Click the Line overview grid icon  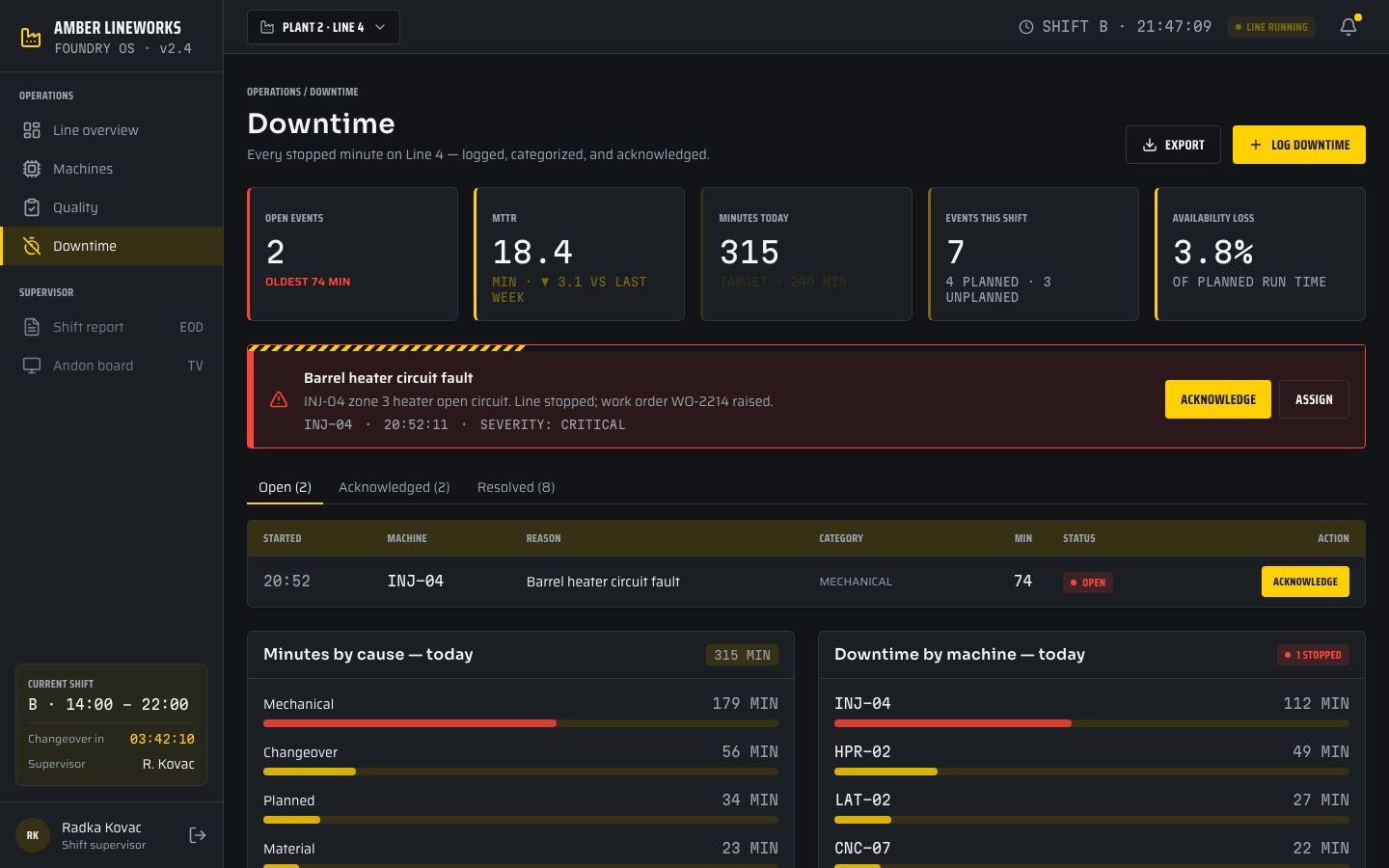point(32,130)
